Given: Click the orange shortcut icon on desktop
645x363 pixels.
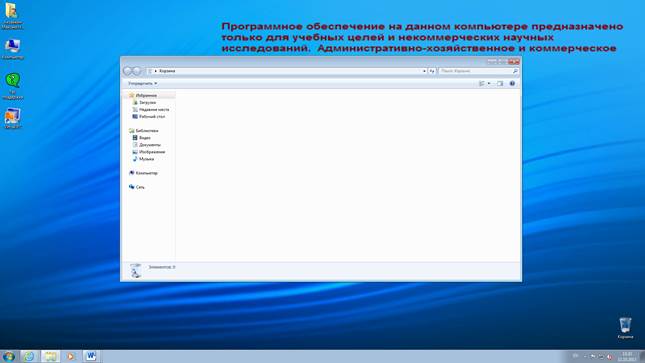Looking at the screenshot, I should (x=12, y=116).
